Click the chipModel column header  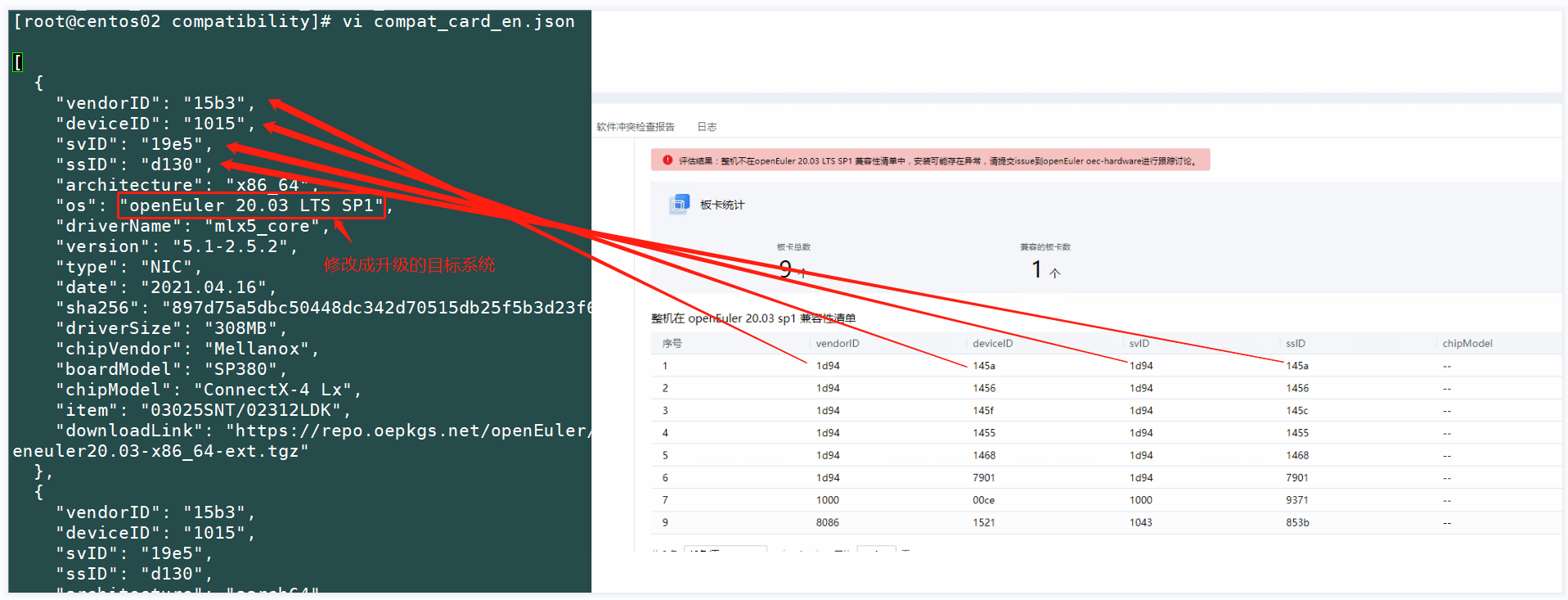[x=1467, y=344]
